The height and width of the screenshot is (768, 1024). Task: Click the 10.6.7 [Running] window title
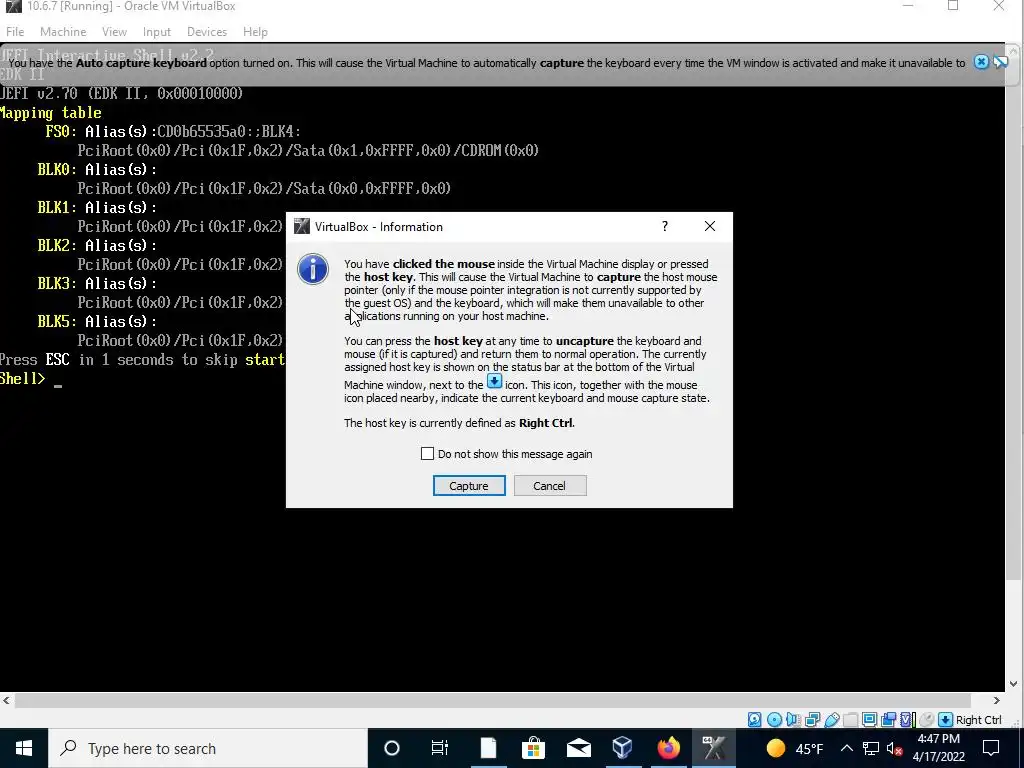(131, 7)
